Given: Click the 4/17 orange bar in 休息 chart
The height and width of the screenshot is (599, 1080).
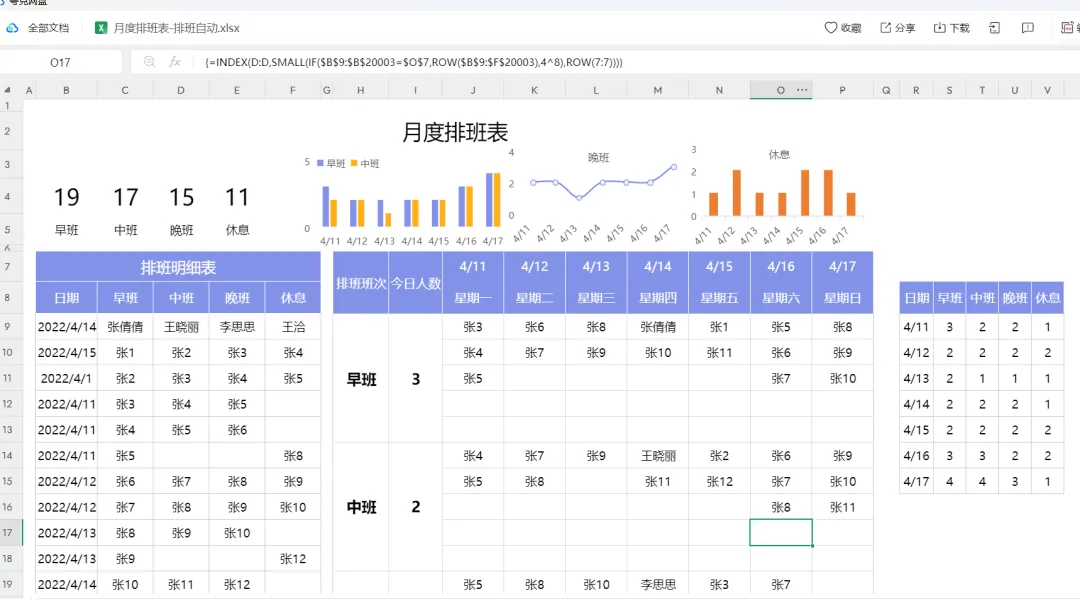Looking at the screenshot, I should pos(851,204).
